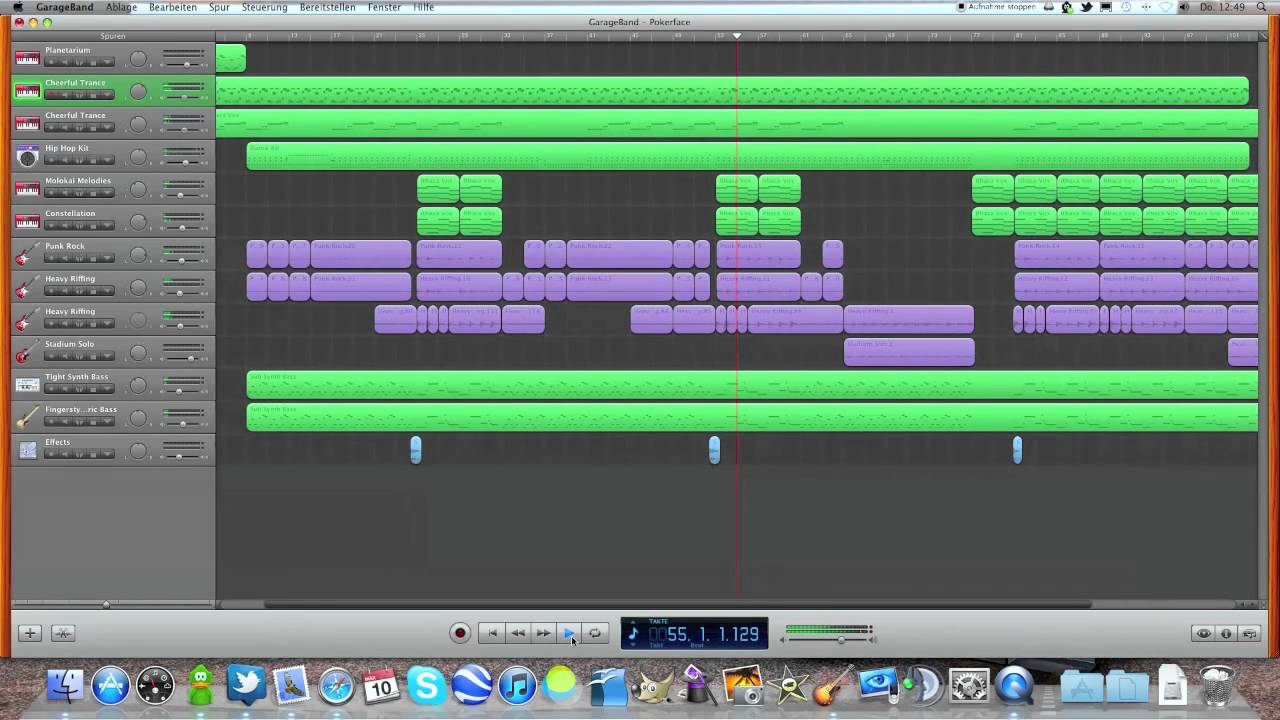Launch iTunes from the Dock
This screenshot has height=720, width=1280.
(x=517, y=686)
